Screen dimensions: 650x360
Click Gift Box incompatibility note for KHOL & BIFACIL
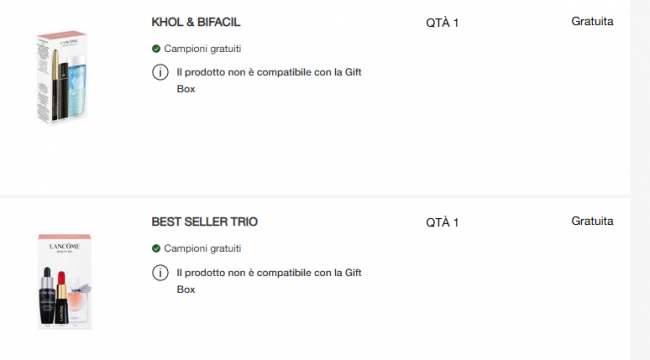click(269, 80)
